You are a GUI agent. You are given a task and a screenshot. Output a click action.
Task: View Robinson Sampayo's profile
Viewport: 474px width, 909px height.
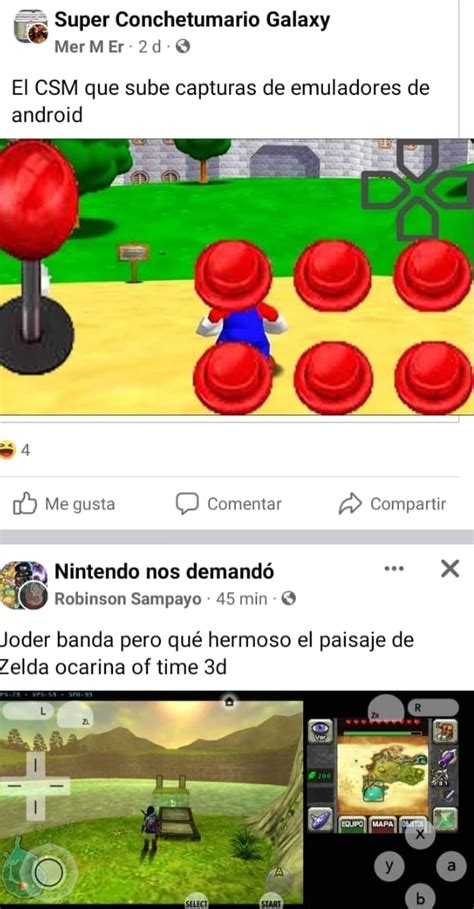128,598
